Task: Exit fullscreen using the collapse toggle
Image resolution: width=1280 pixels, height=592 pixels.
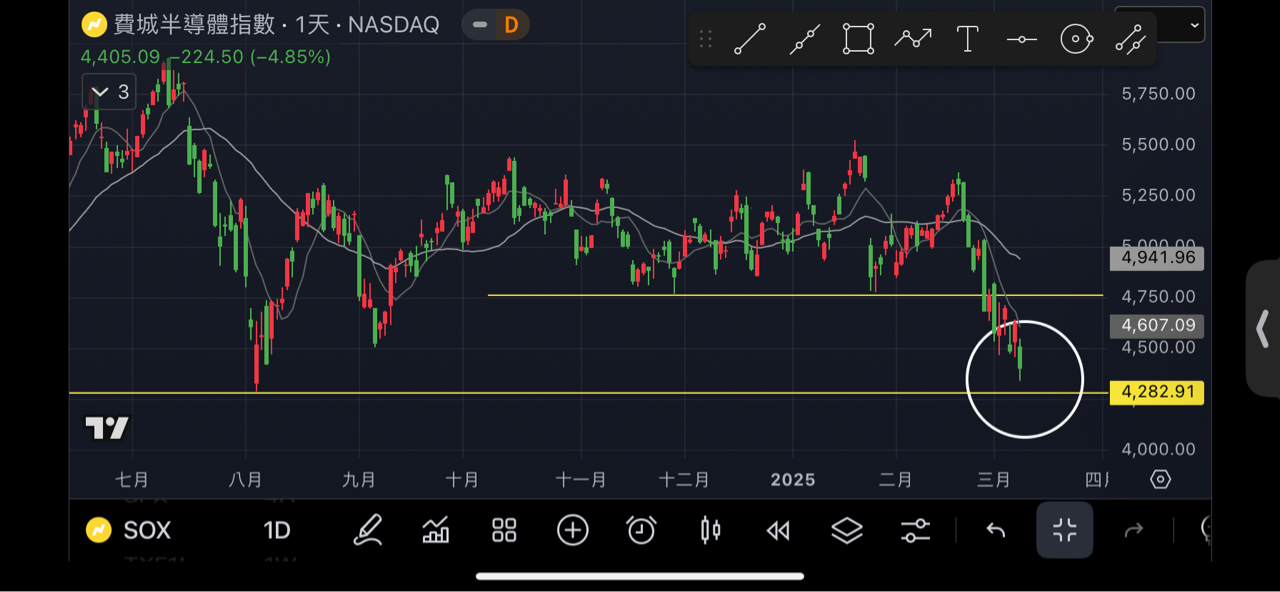Action: point(1064,530)
